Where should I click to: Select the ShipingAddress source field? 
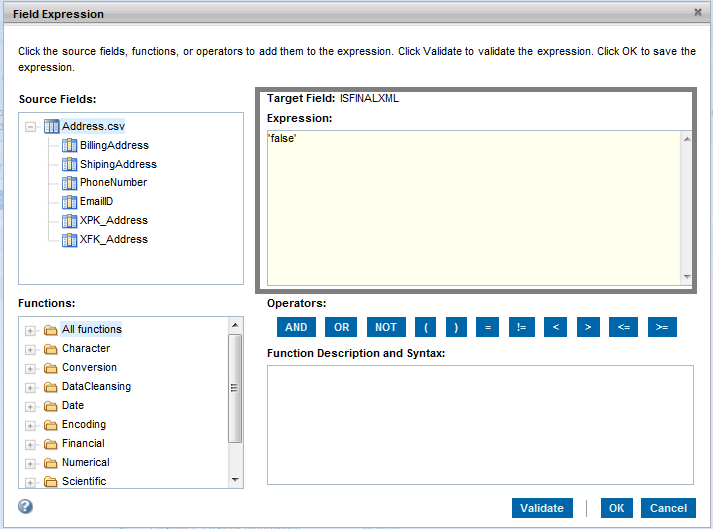118,164
